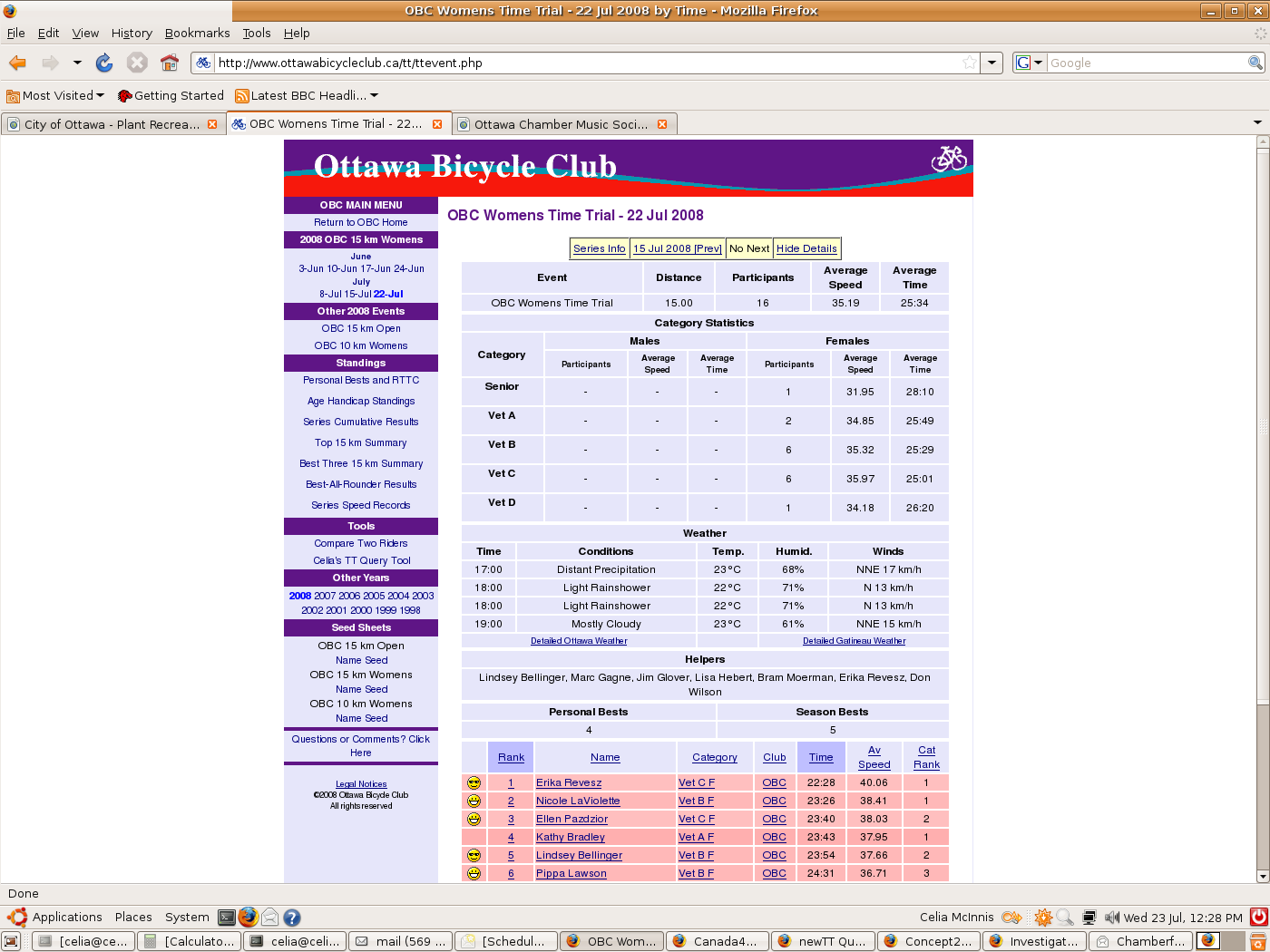Sort results by Time column

(821, 757)
